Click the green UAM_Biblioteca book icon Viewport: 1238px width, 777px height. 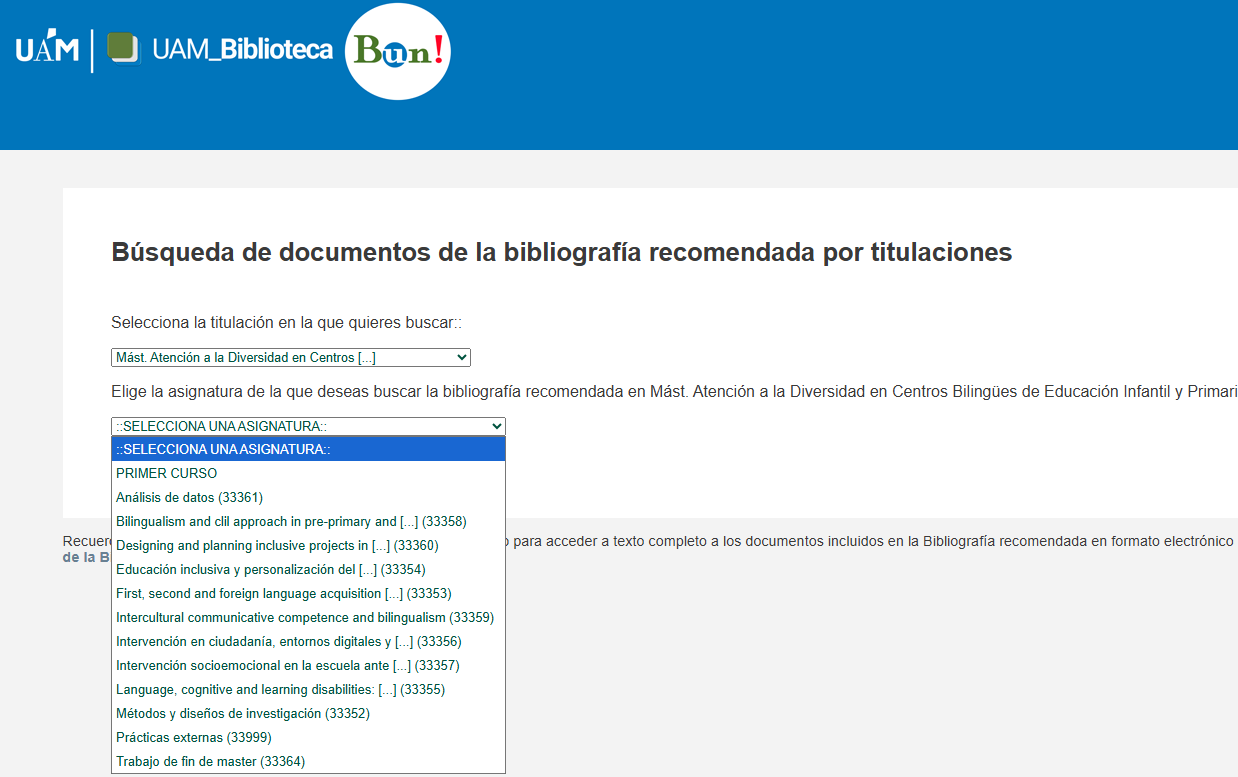123,49
